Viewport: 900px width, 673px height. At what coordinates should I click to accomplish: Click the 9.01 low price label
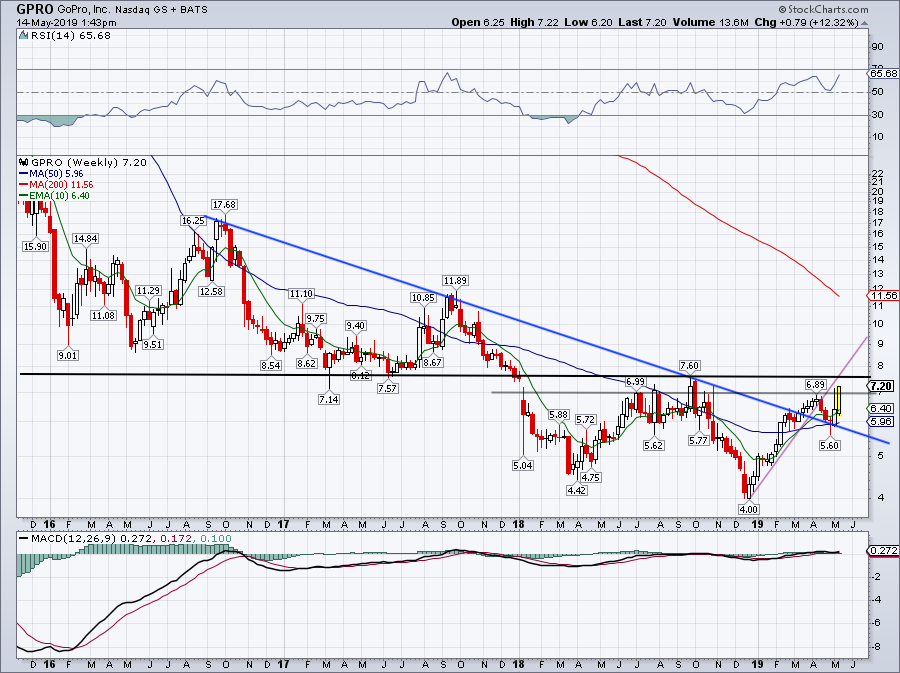coord(67,355)
